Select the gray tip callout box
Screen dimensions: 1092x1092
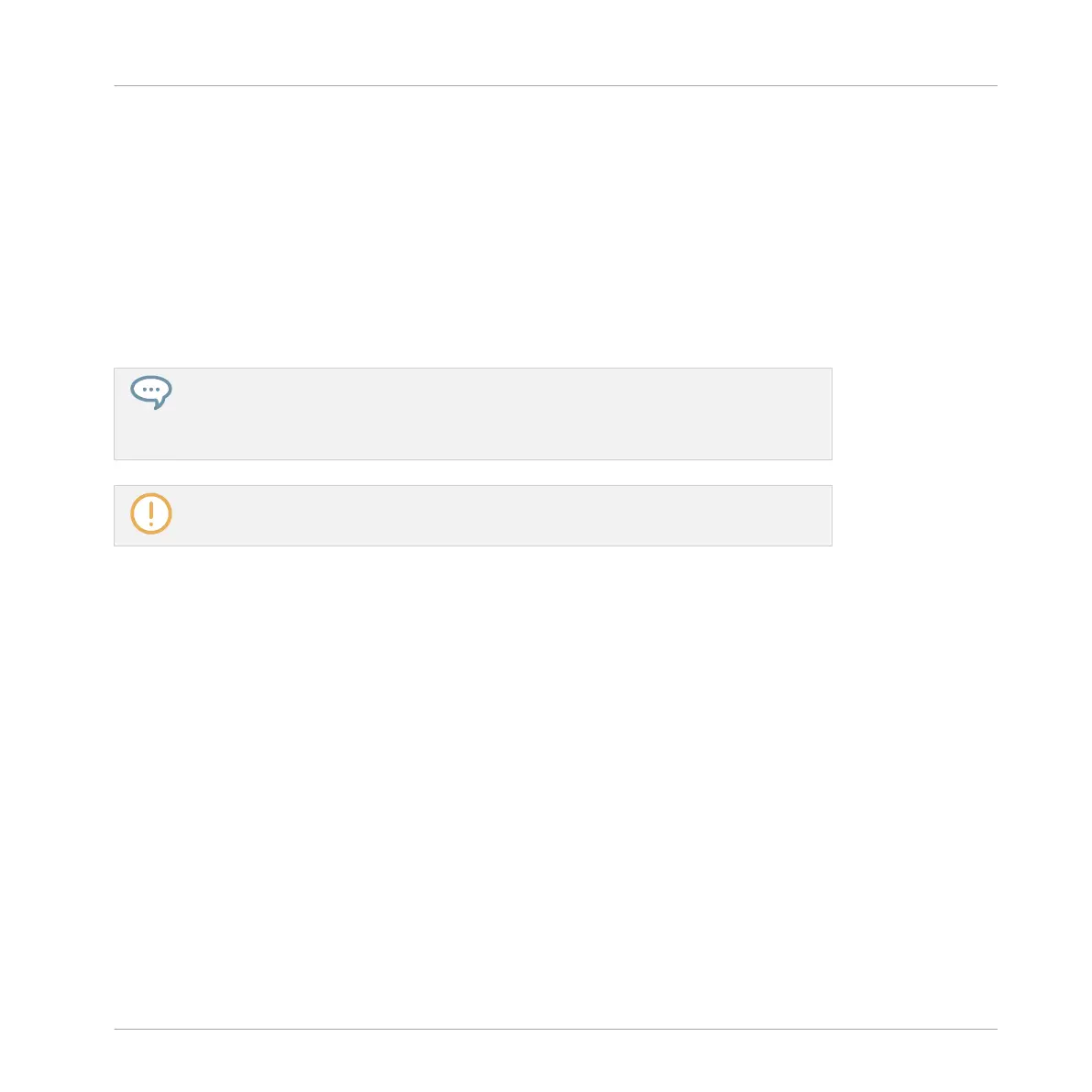click(473, 414)
